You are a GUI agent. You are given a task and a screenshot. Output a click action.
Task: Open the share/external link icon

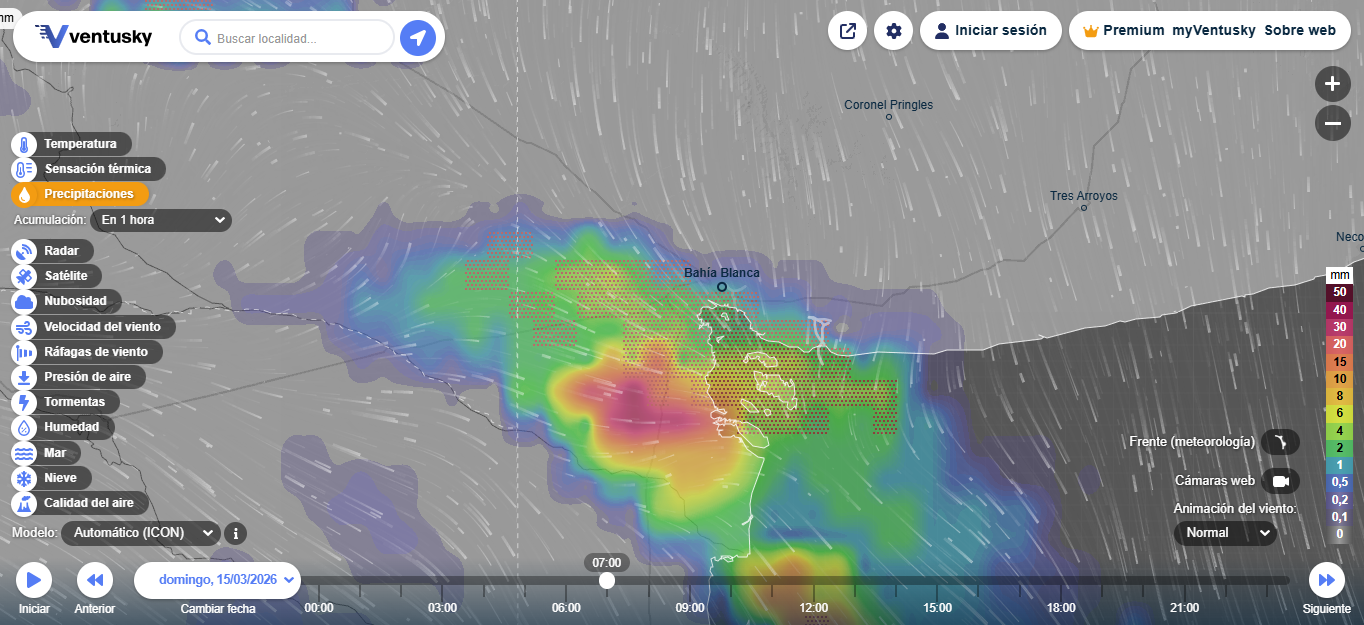(x=847, y=31)
